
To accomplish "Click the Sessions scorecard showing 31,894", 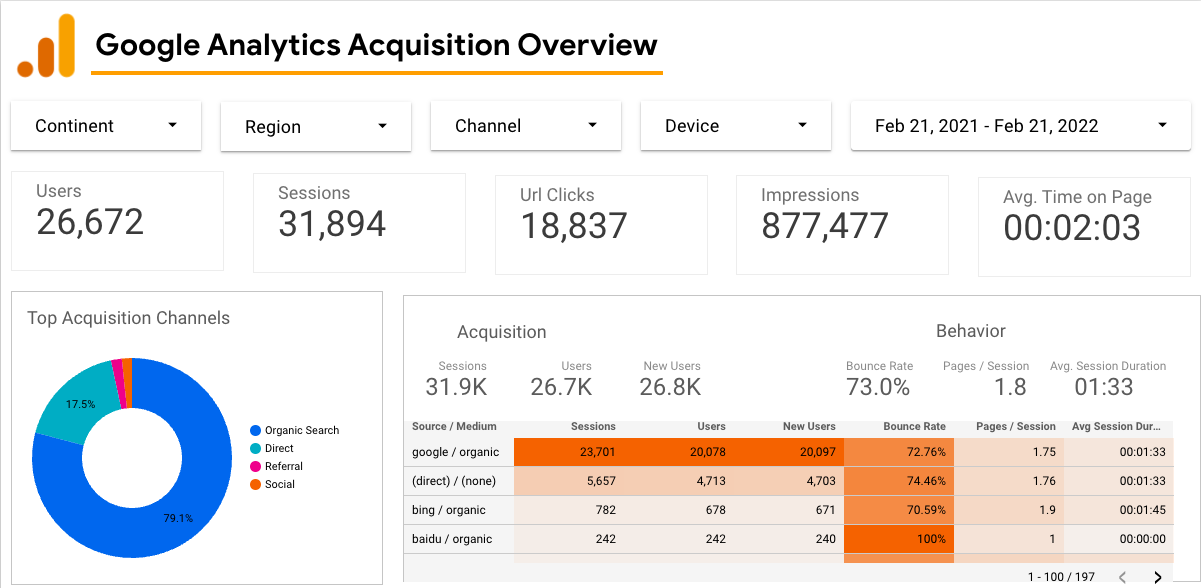I will 359,223.
